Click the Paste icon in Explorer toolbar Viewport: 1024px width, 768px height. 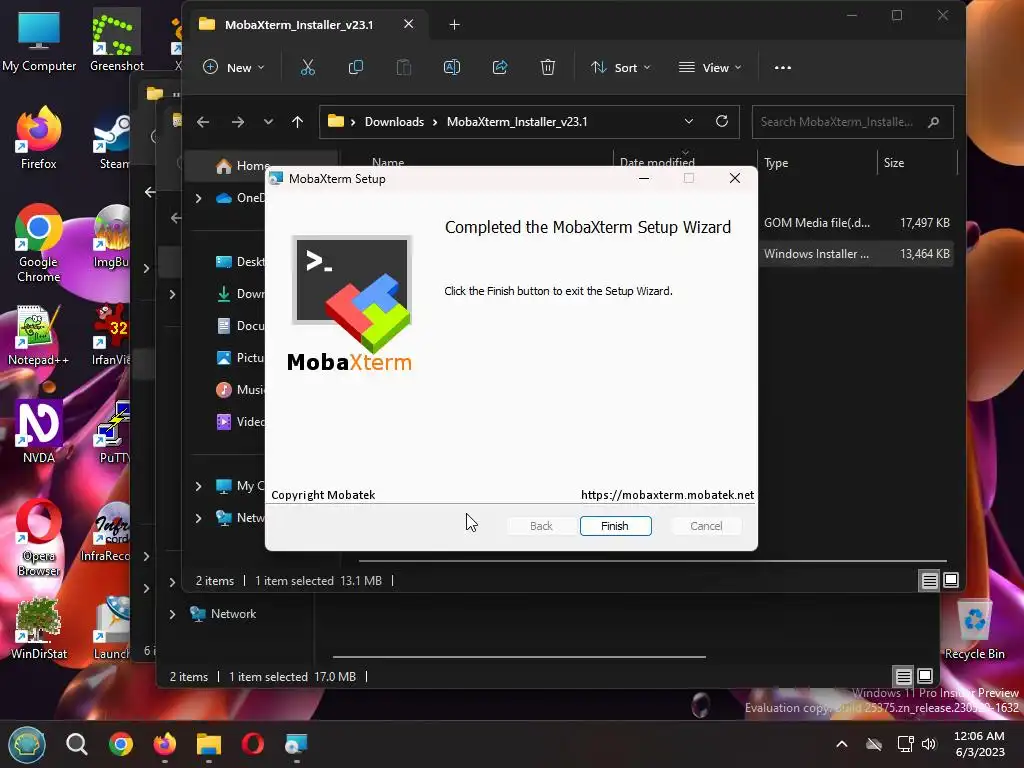[404, 67]
